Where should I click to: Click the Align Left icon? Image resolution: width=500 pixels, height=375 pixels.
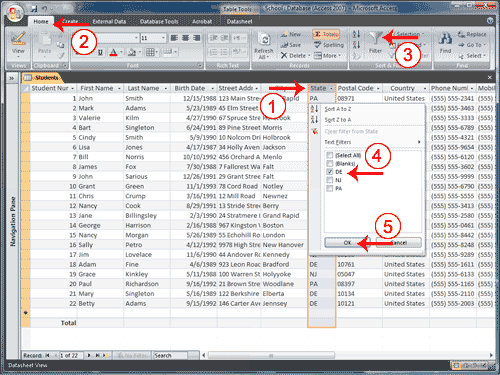point(174,38)
